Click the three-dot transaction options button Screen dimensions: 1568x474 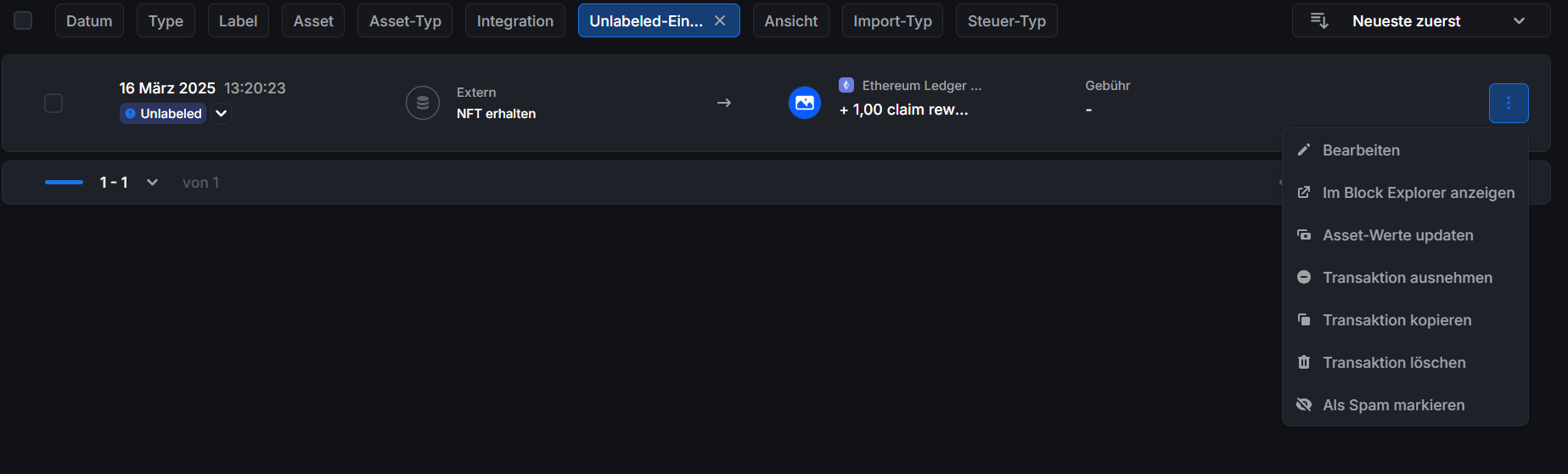tap(1509, 103)
